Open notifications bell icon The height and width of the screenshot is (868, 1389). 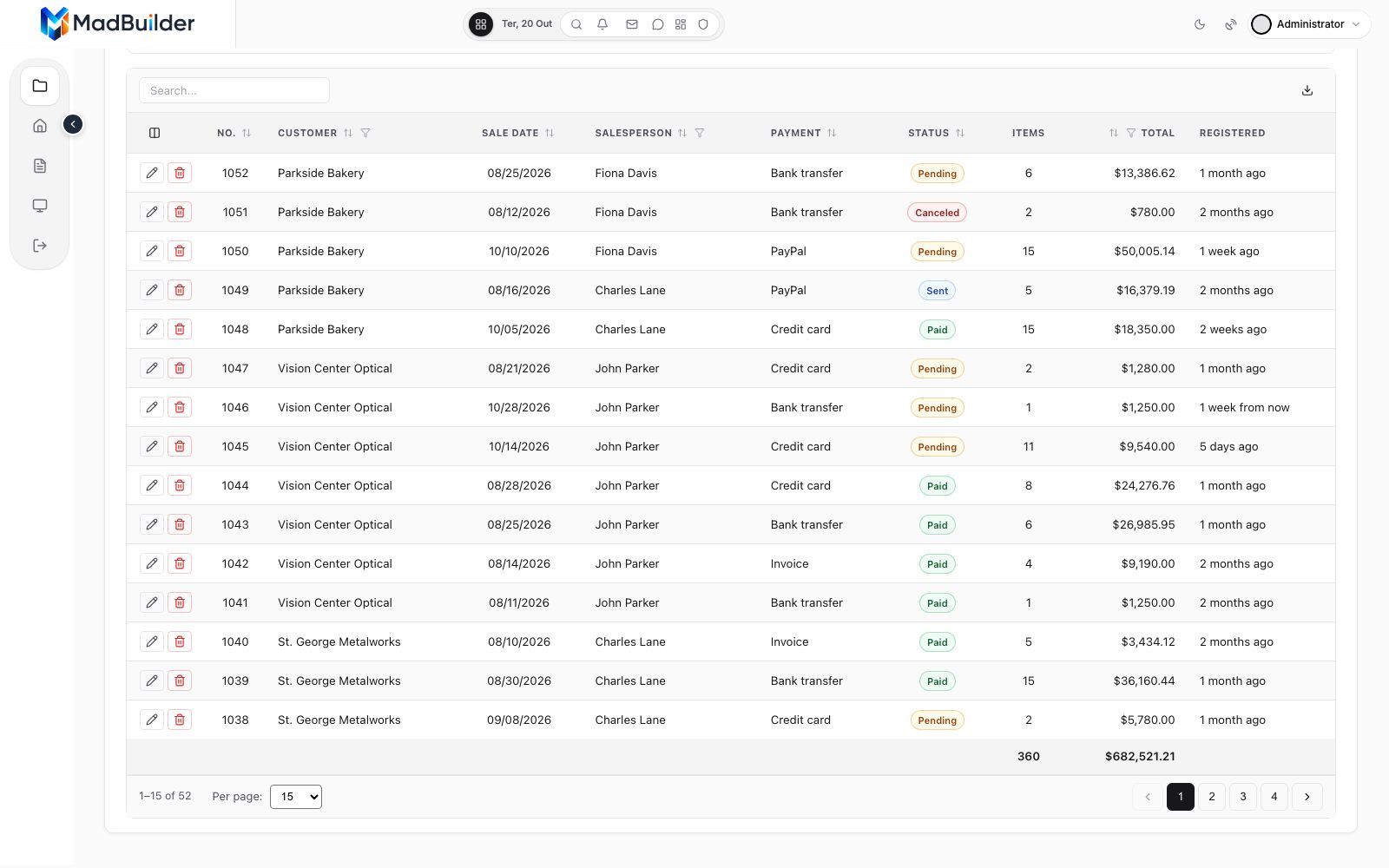click(602, 24)
